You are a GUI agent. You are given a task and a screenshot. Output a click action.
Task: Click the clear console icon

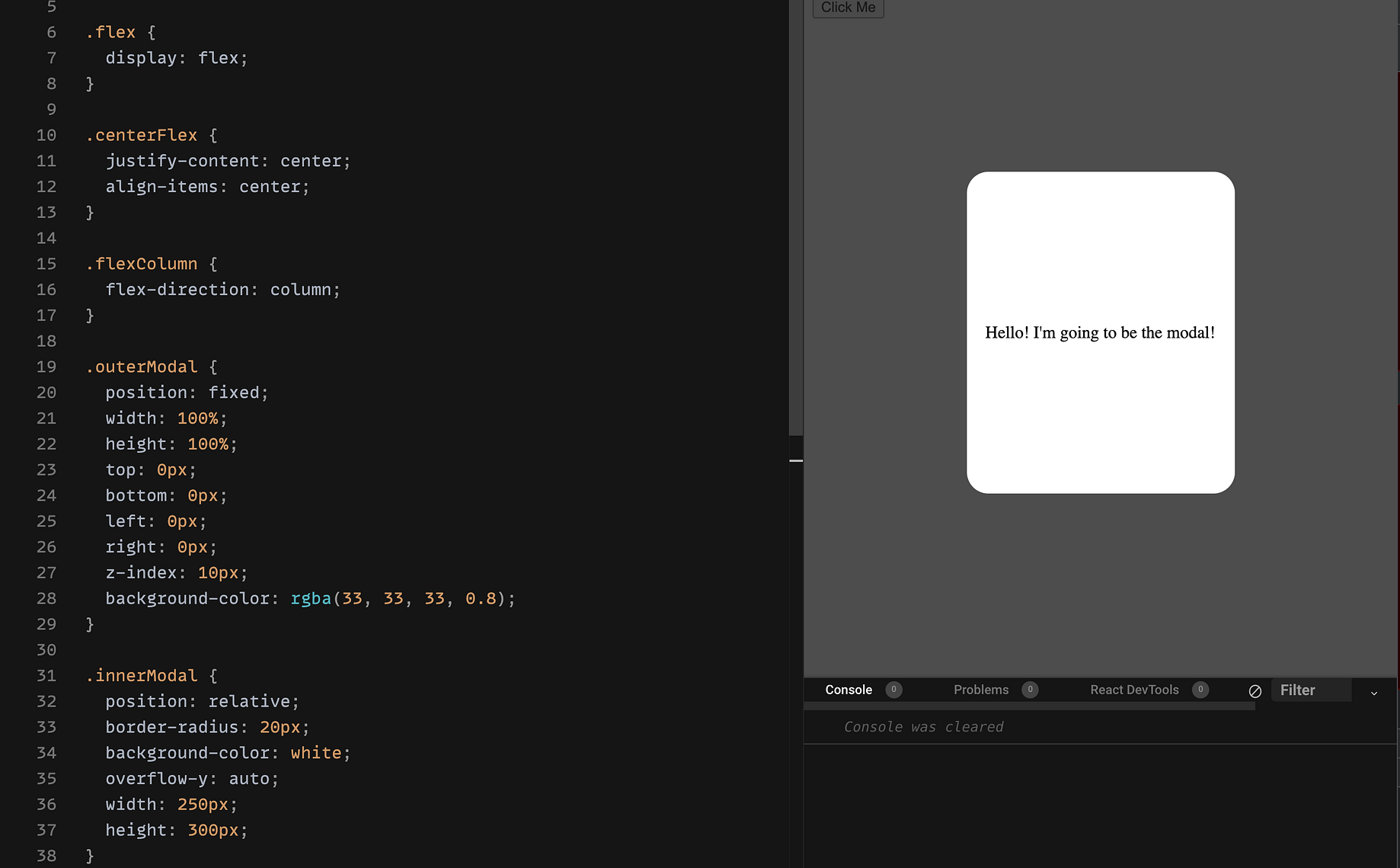(x=1255, y=691)
